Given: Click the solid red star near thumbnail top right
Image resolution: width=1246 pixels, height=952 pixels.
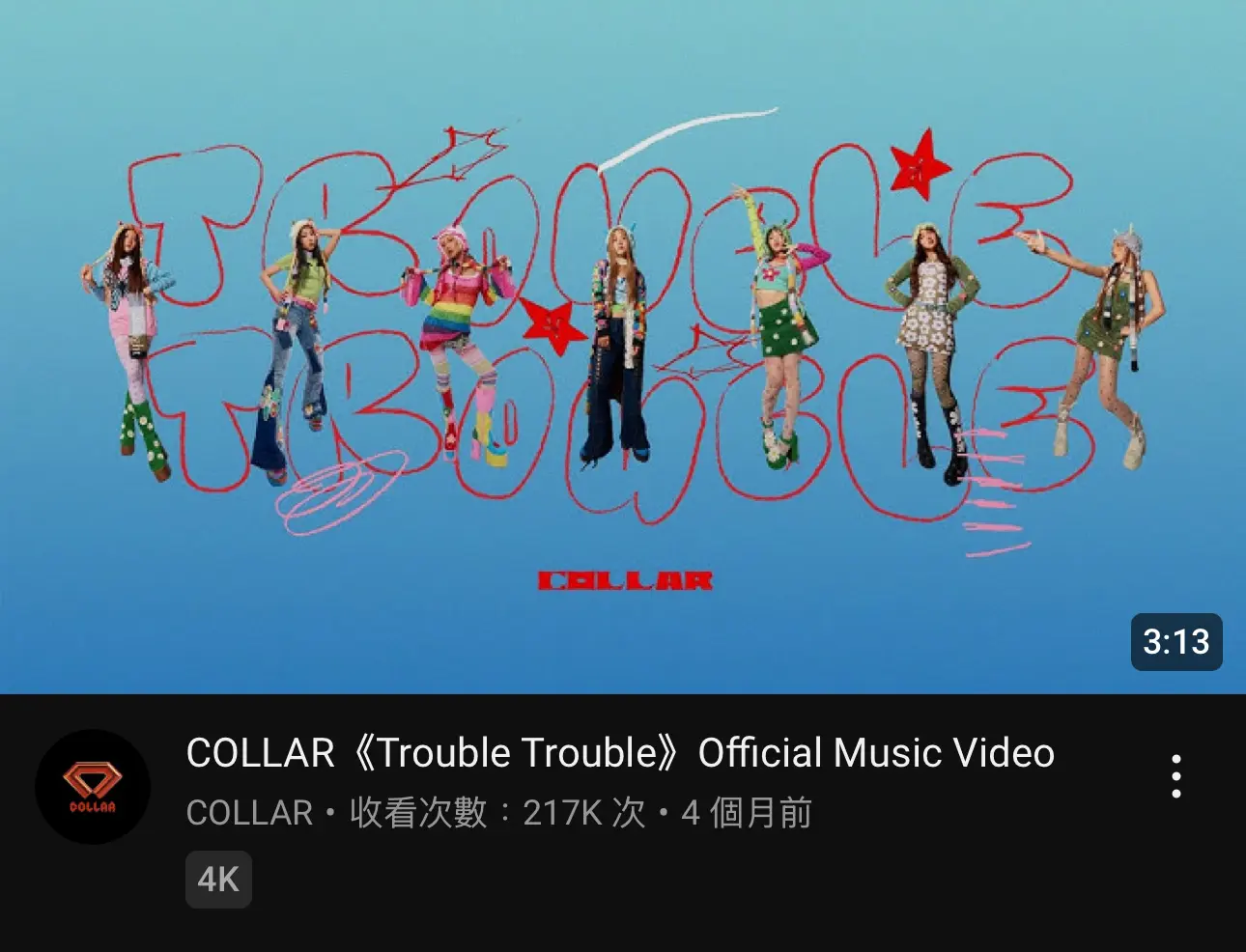Looking at the screenshot, I should point(920,164).
